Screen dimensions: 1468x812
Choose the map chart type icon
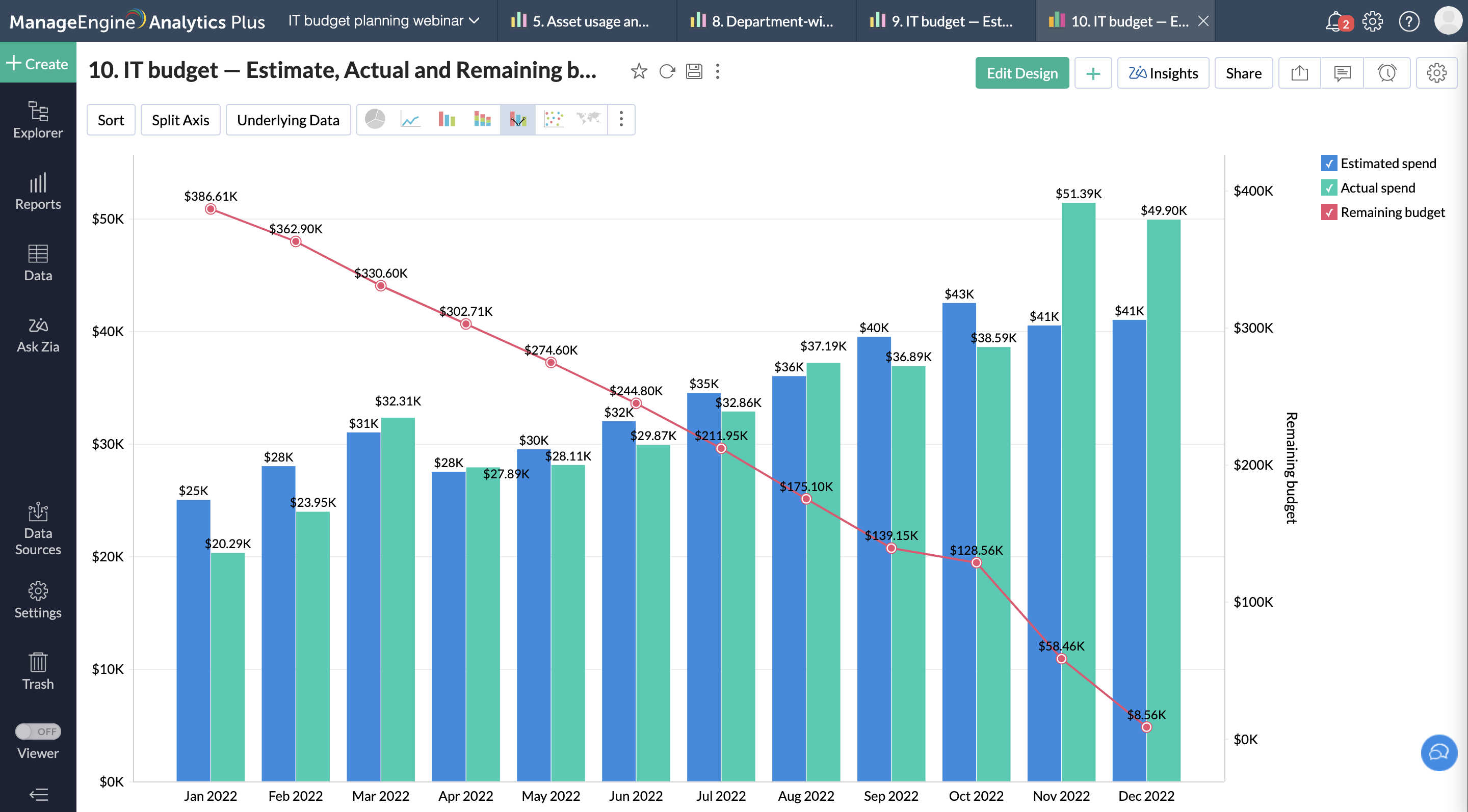(588, 120)
